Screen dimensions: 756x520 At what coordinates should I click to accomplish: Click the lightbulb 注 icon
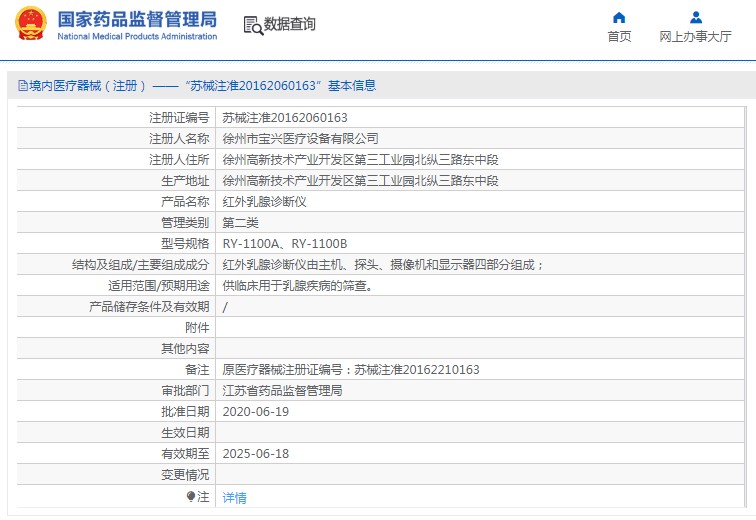coord(191,496)
